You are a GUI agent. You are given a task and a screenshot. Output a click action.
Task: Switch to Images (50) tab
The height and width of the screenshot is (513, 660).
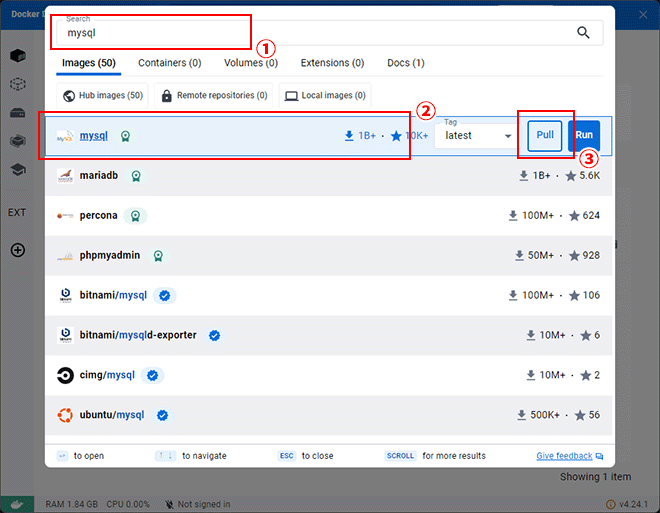pyautogui.click(x=89, y=63)
